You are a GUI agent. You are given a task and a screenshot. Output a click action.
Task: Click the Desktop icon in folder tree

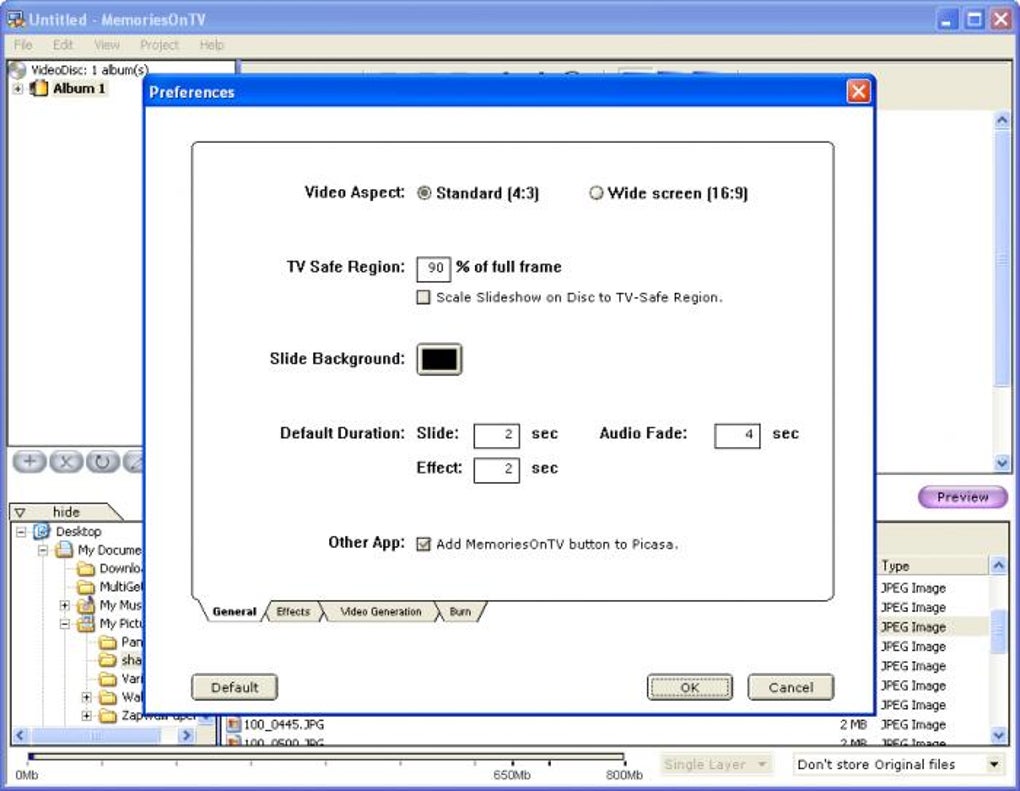point(42,531)
